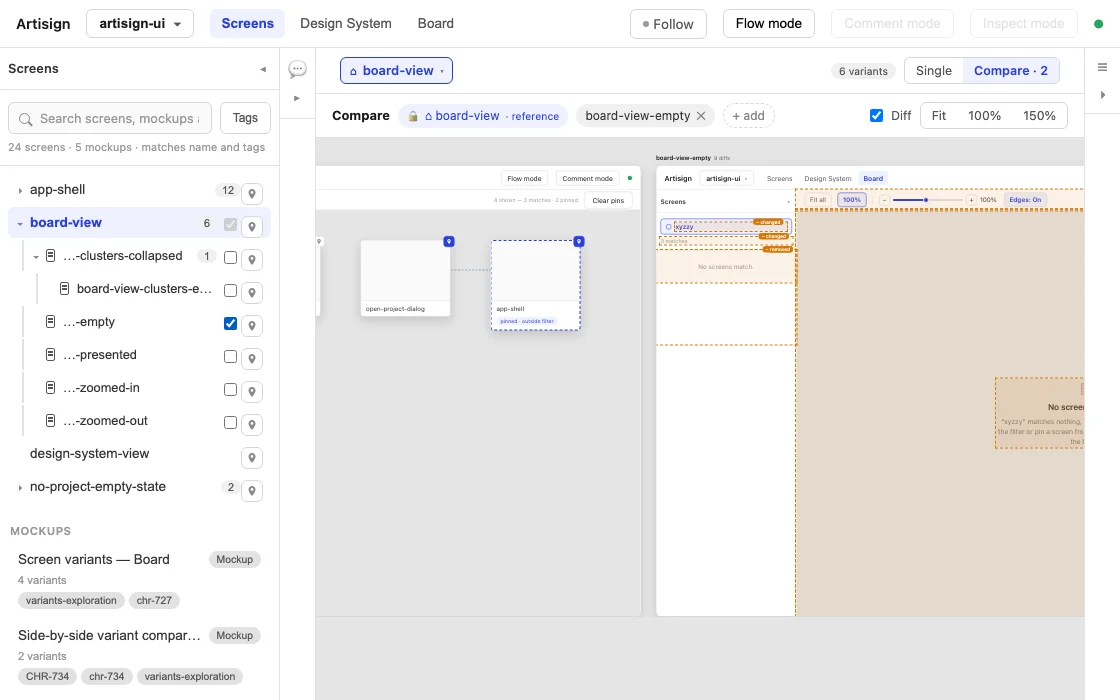Image resolution: width=1120 pixels, height=700 pixels.
Task: Expand right panel arrow below hamburger
Action: tap(1102, 95)
